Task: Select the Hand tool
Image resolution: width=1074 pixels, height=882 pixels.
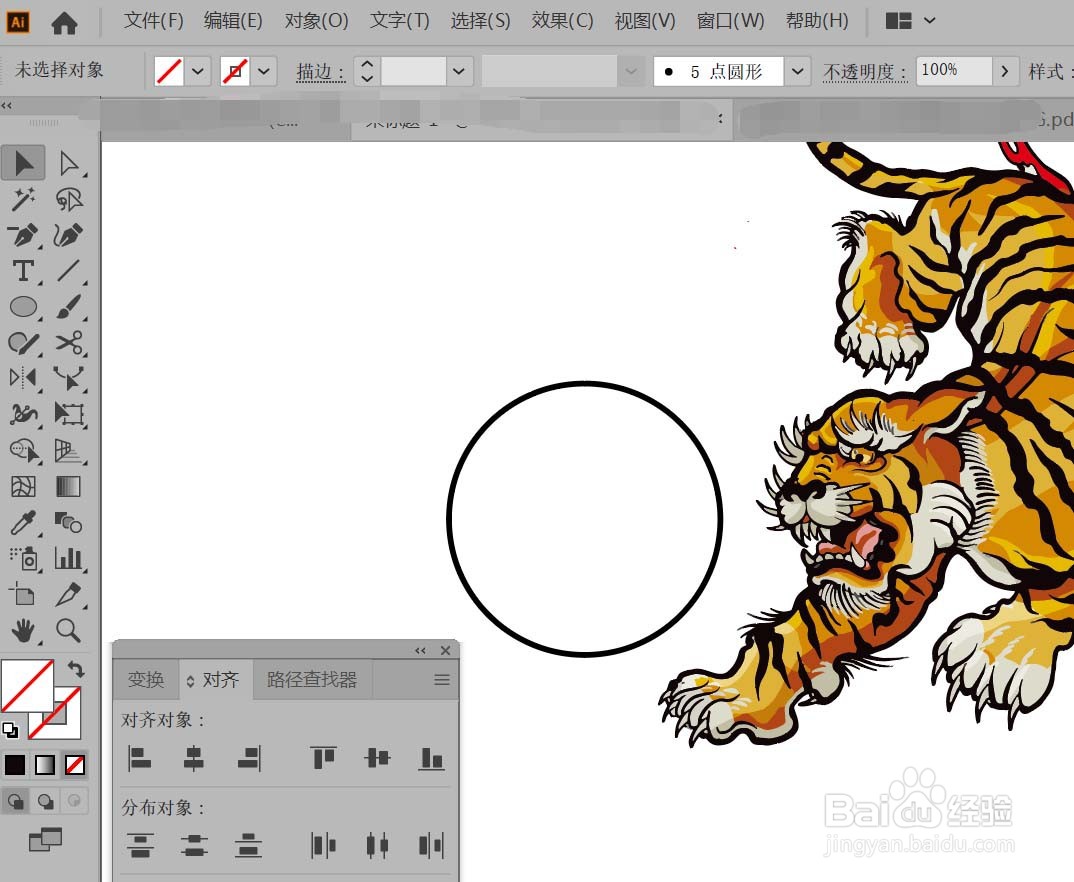Action: [x=23, y=630]
